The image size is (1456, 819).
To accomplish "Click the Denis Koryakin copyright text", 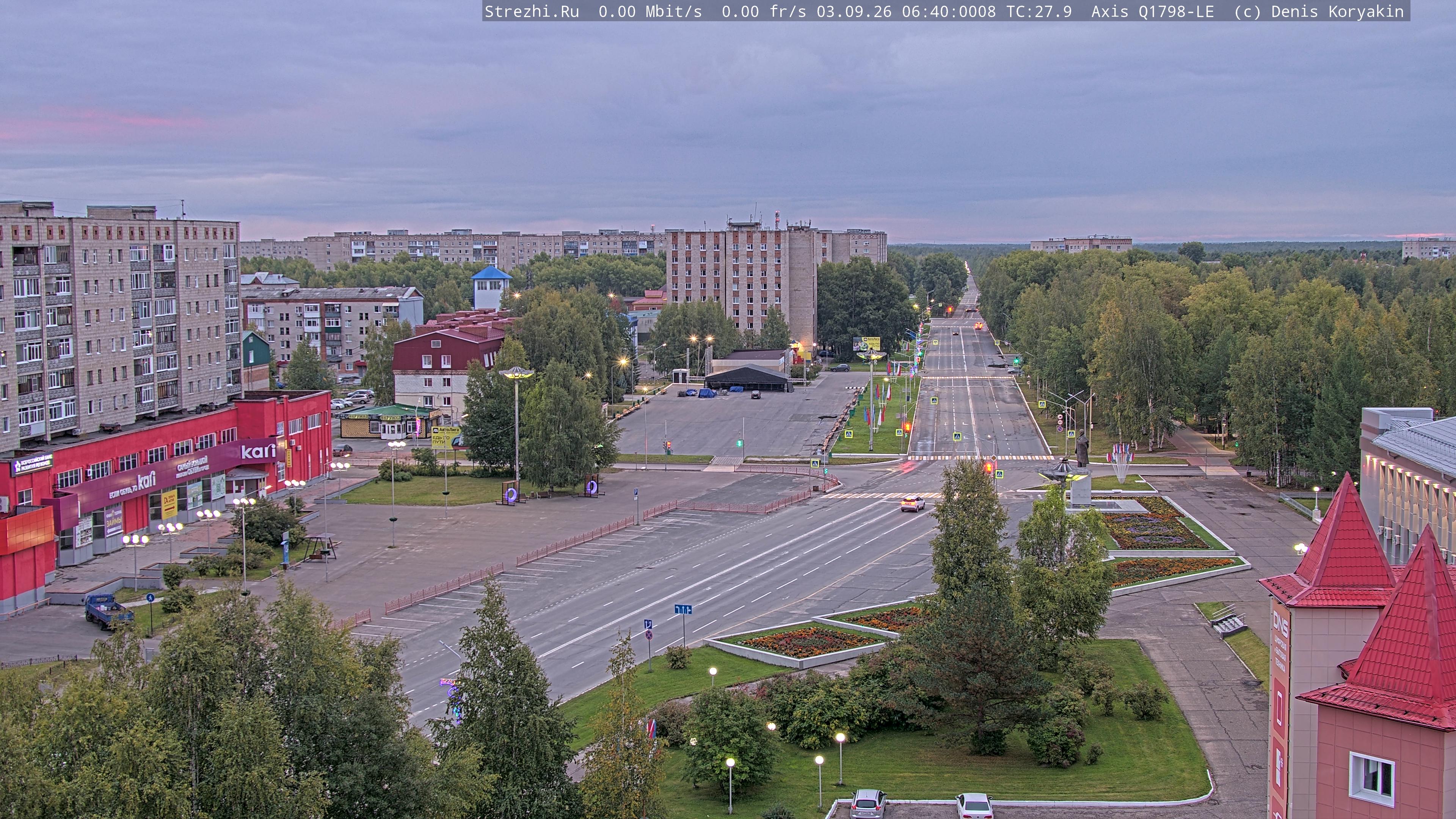I will click(1337, 12).
